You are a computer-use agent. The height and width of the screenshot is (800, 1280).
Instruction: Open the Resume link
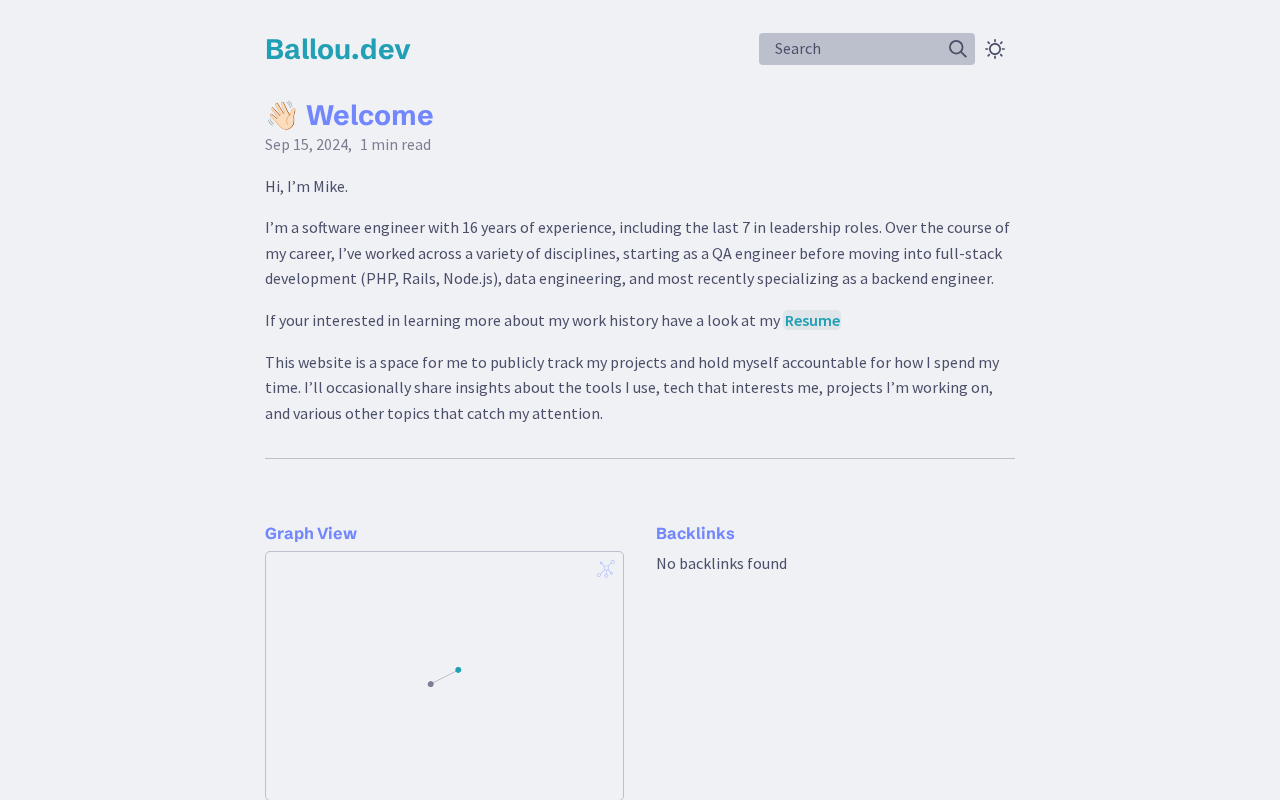coord(812,321)
